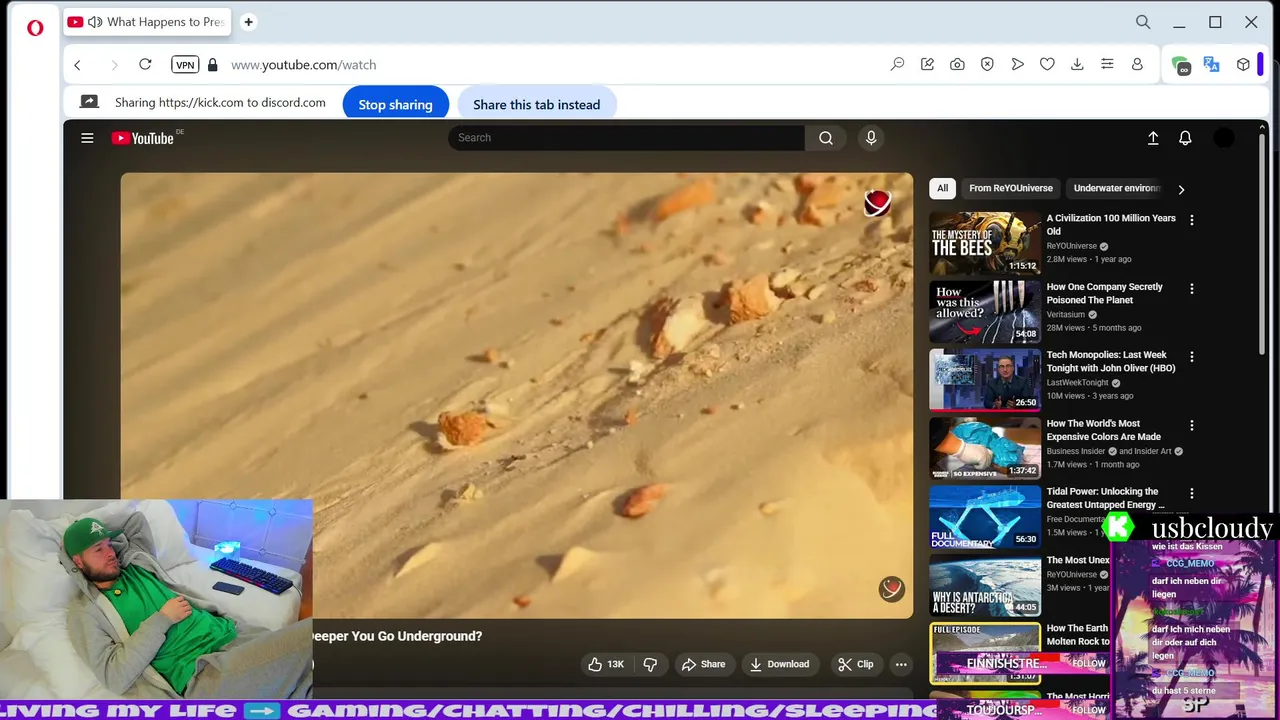The width and height of the screenshot is (1280, 720).
Task: Open Tech Monopolies Last Week Tonight title
Action: coord(1111,361)
